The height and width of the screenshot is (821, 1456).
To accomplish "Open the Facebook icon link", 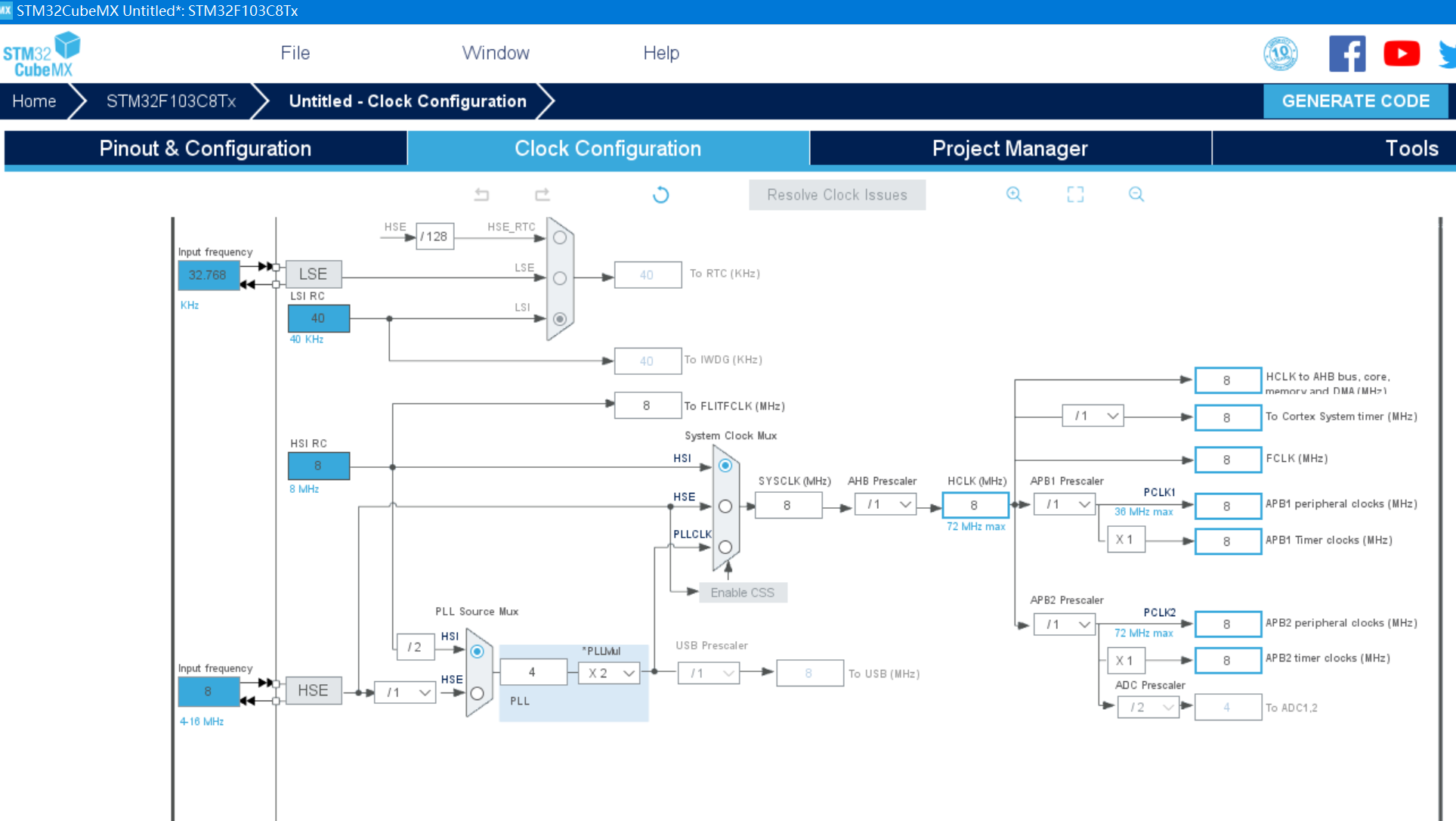I will [1346, 54].
